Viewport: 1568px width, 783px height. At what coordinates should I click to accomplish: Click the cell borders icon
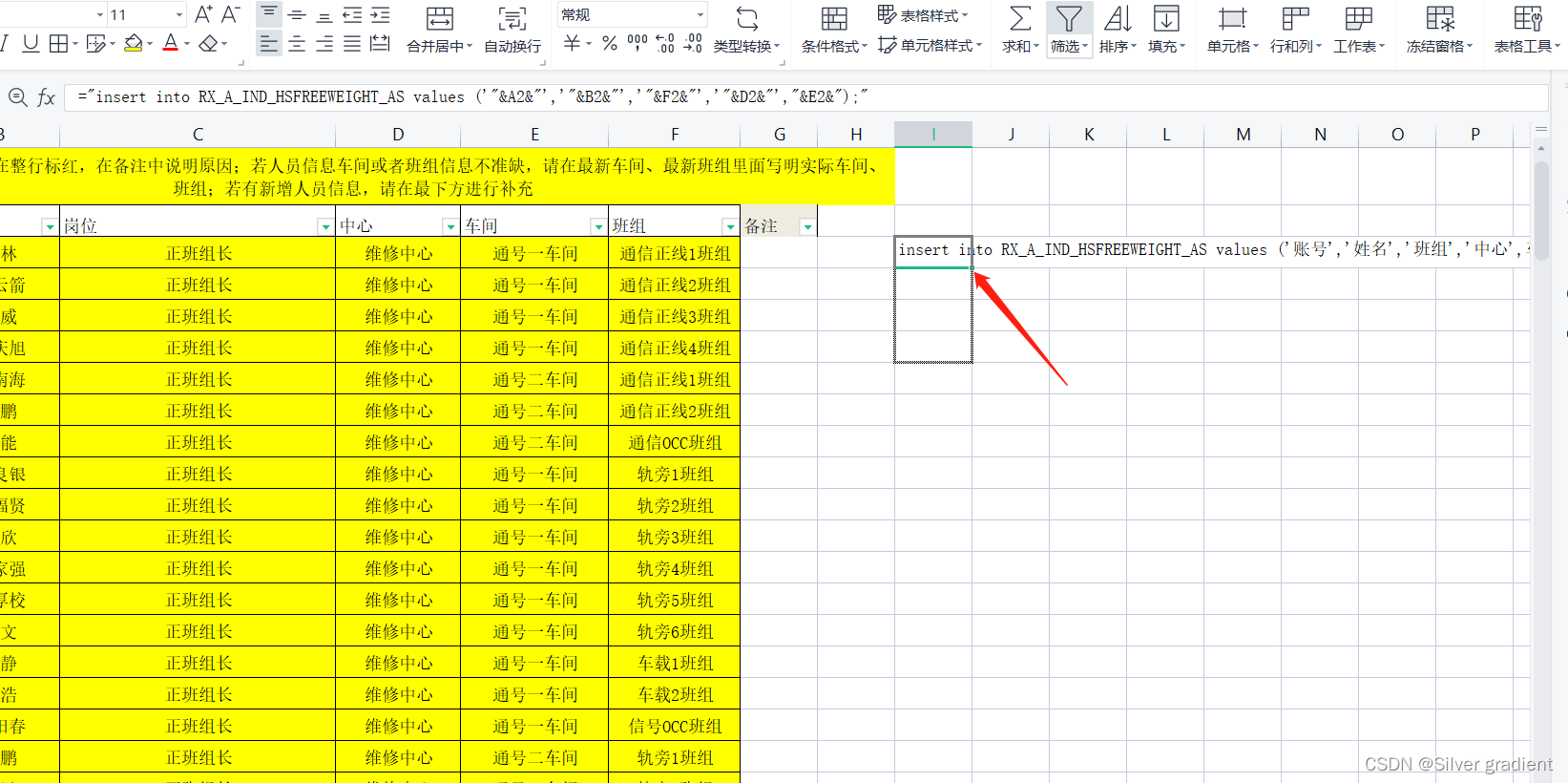coord(58,43)
